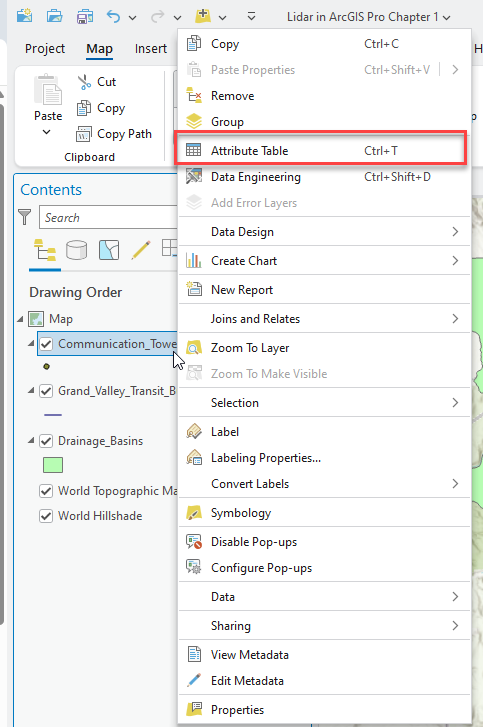Open the Joins and Relates submenu
Viewport: 483px width, 727px height.
click(x=324, y=319)
